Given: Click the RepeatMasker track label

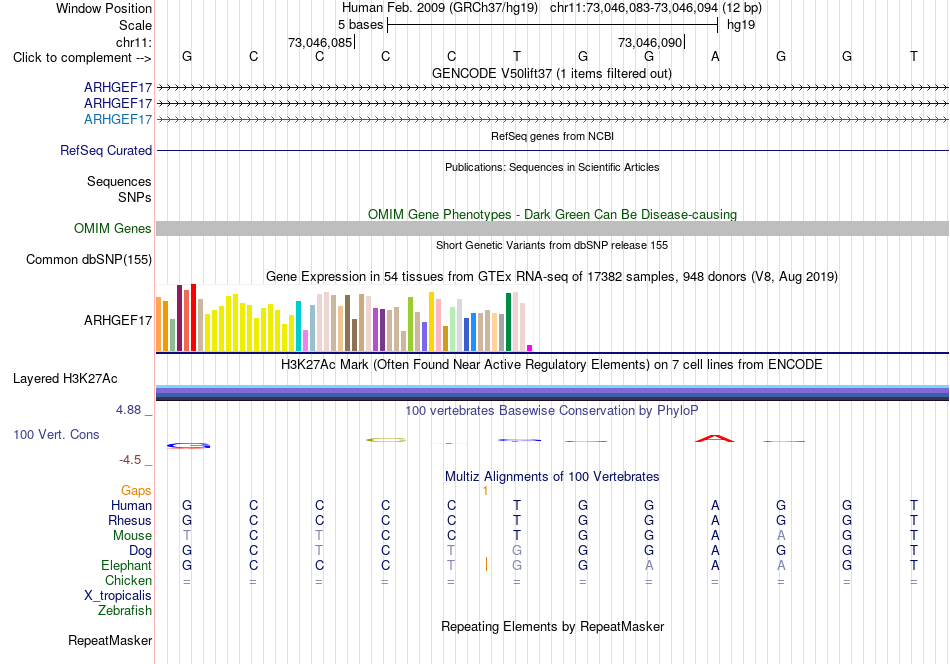Looking at the screenshot, I should (x=110, y=640).
